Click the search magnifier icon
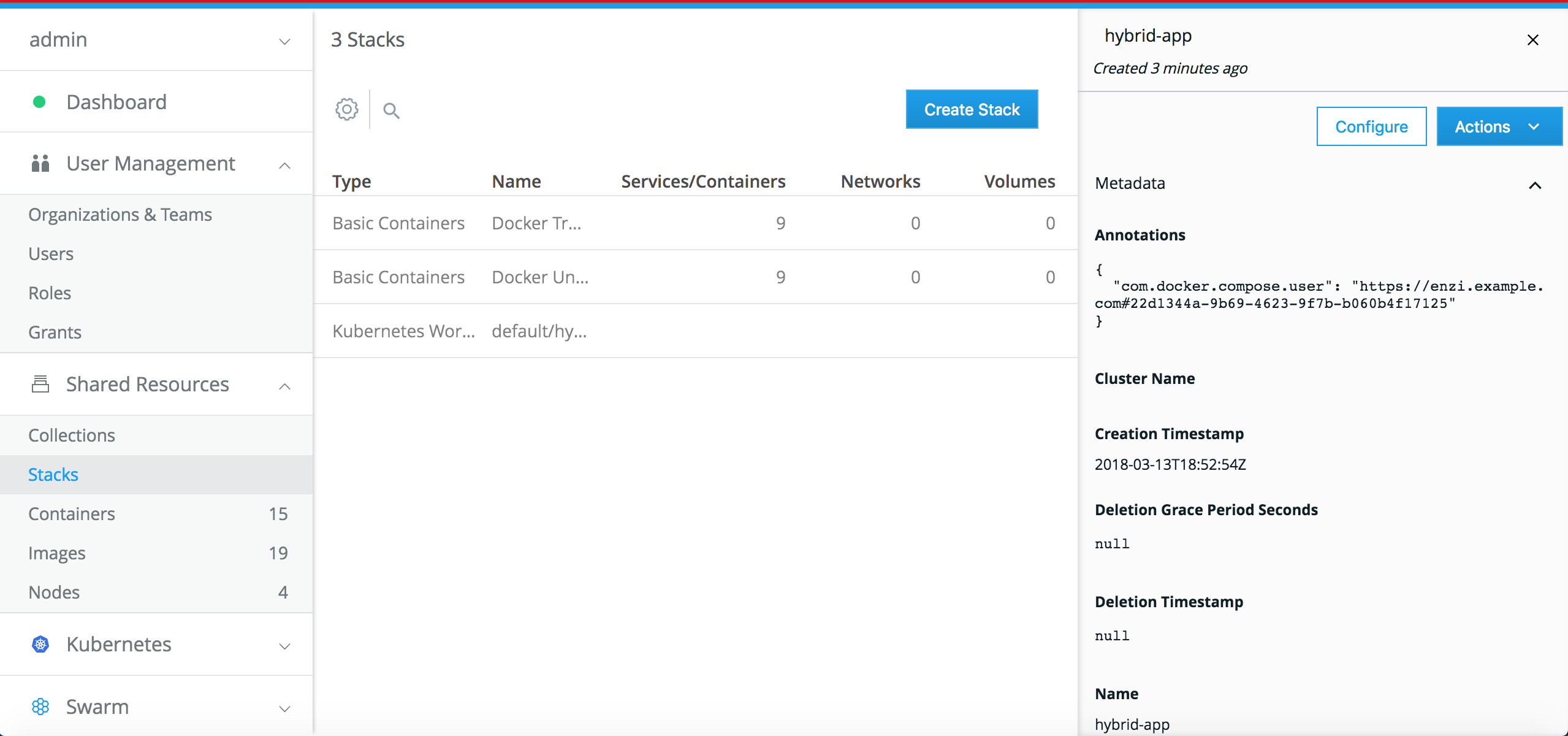This screenshot has width=1568, height=736. tap(391, 110)
